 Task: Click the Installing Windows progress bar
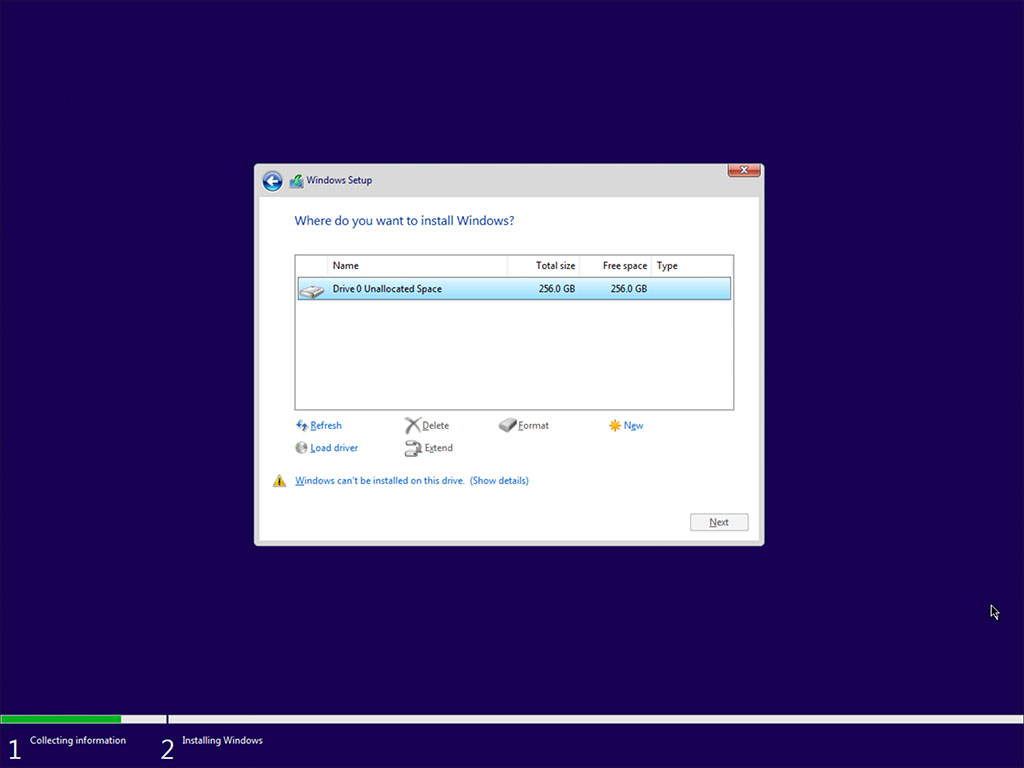tap(596, 719)
